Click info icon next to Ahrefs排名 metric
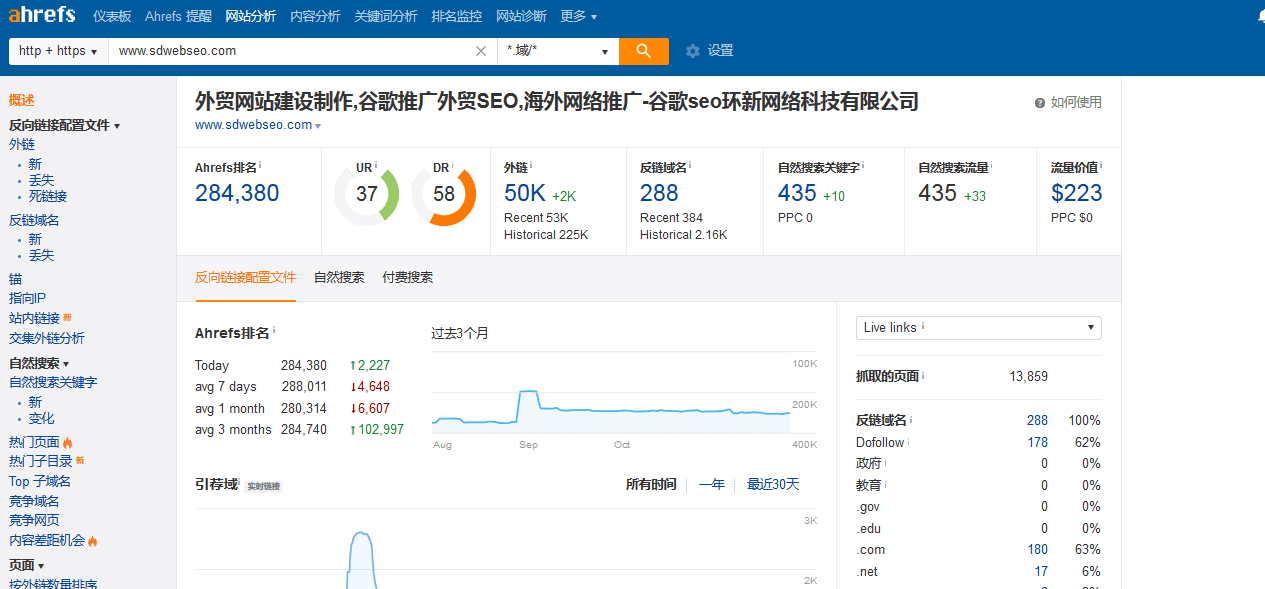The height and width of the screenshot is (589, 1265). [x=261, y=166]
